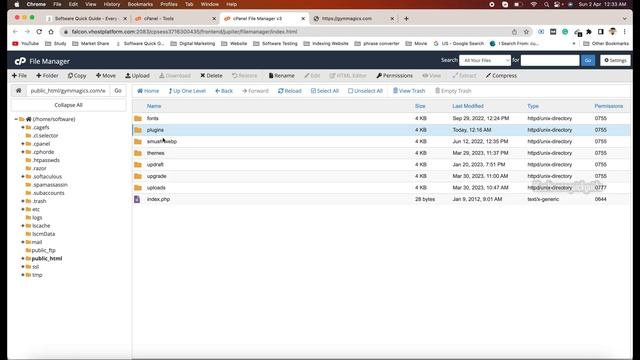Collapse the /home/software root node

[x=16, y=119]
